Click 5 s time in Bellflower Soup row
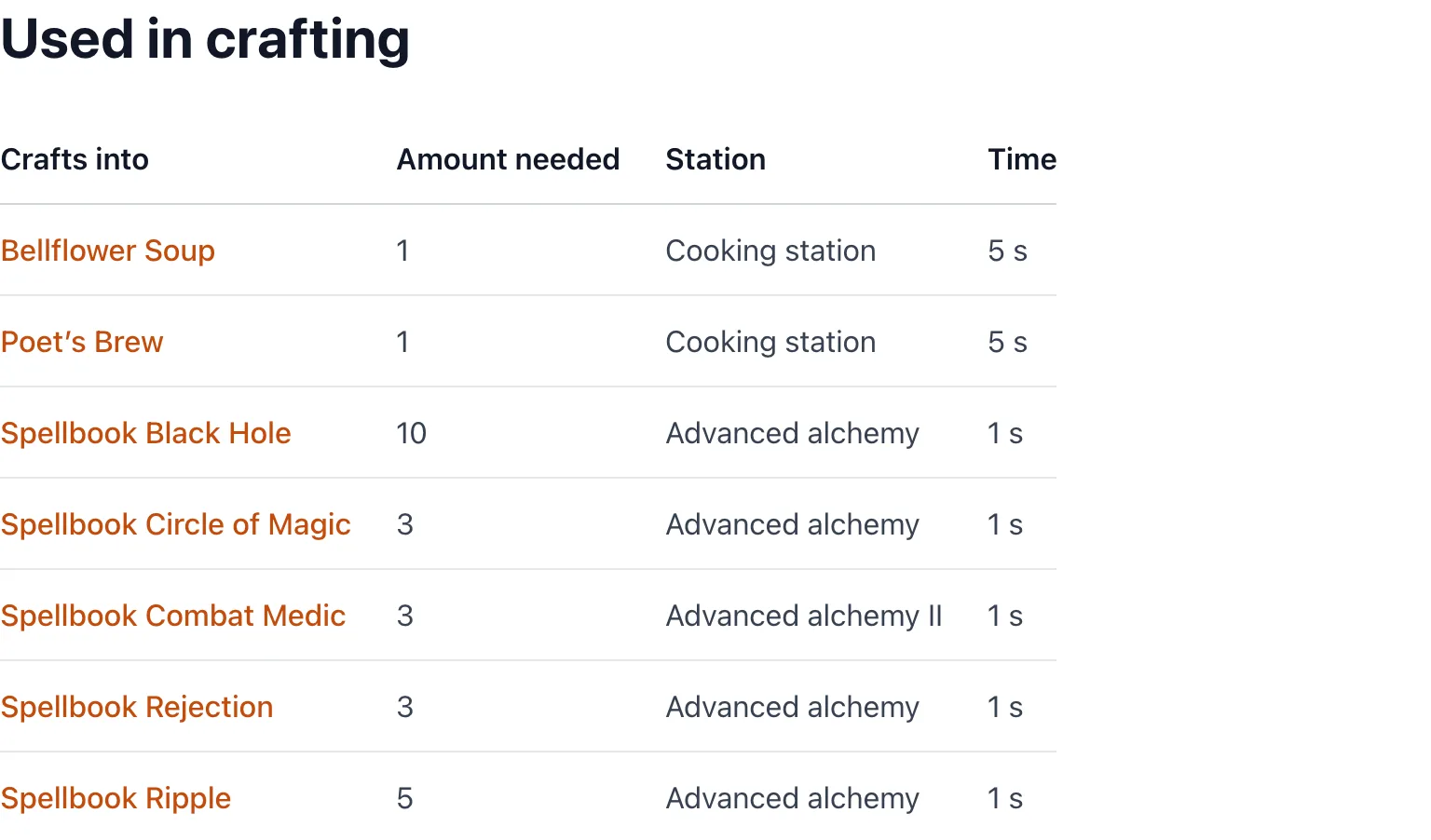 pyautogui.click(x=1007, y=251)
